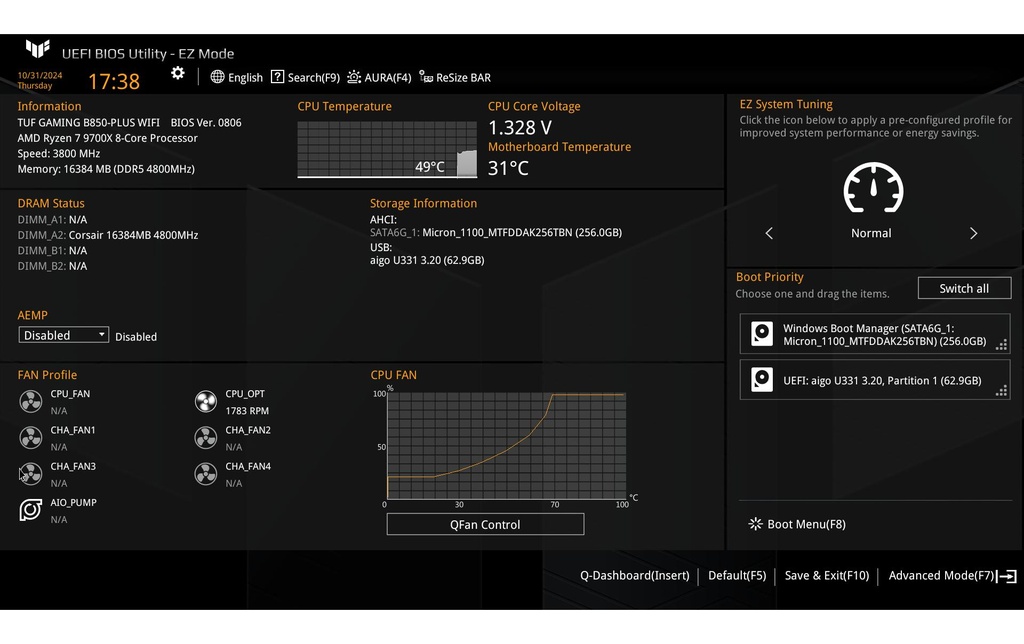Image resolution: width=1024 pixels, height=644 pixels.
Task: Open the Search(F9) function
Action: click(305, 77)
